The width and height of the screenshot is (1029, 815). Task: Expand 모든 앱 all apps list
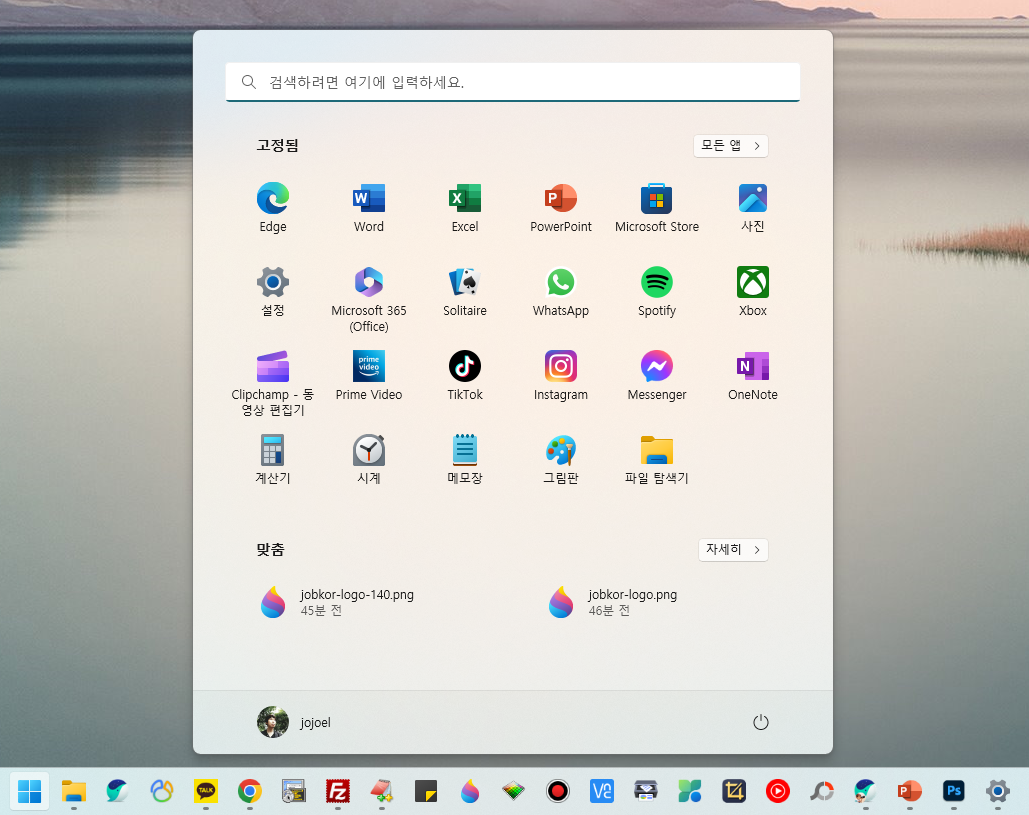[730, 146]
